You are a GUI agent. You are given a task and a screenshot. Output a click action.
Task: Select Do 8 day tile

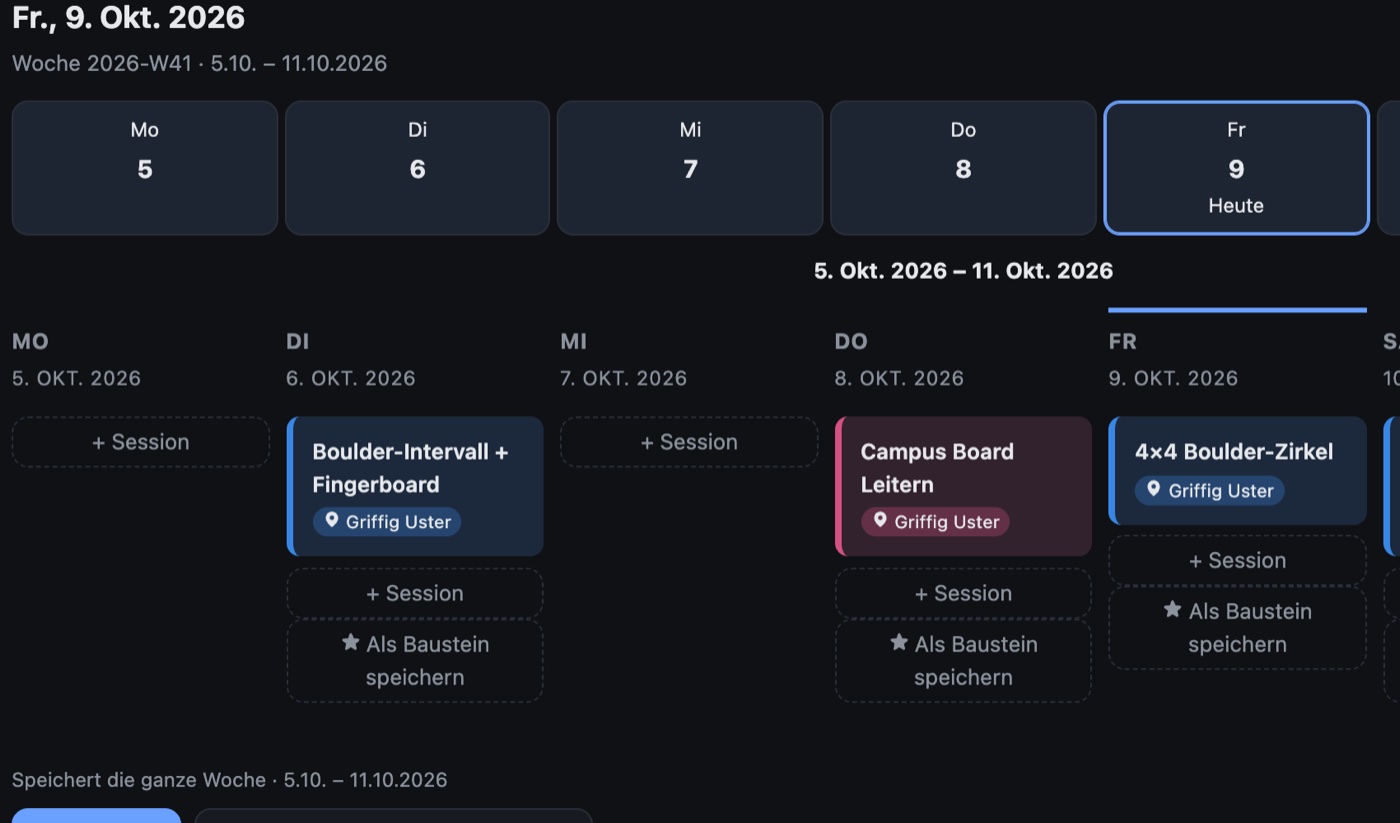pyautogui.click(x=963, y=168)
